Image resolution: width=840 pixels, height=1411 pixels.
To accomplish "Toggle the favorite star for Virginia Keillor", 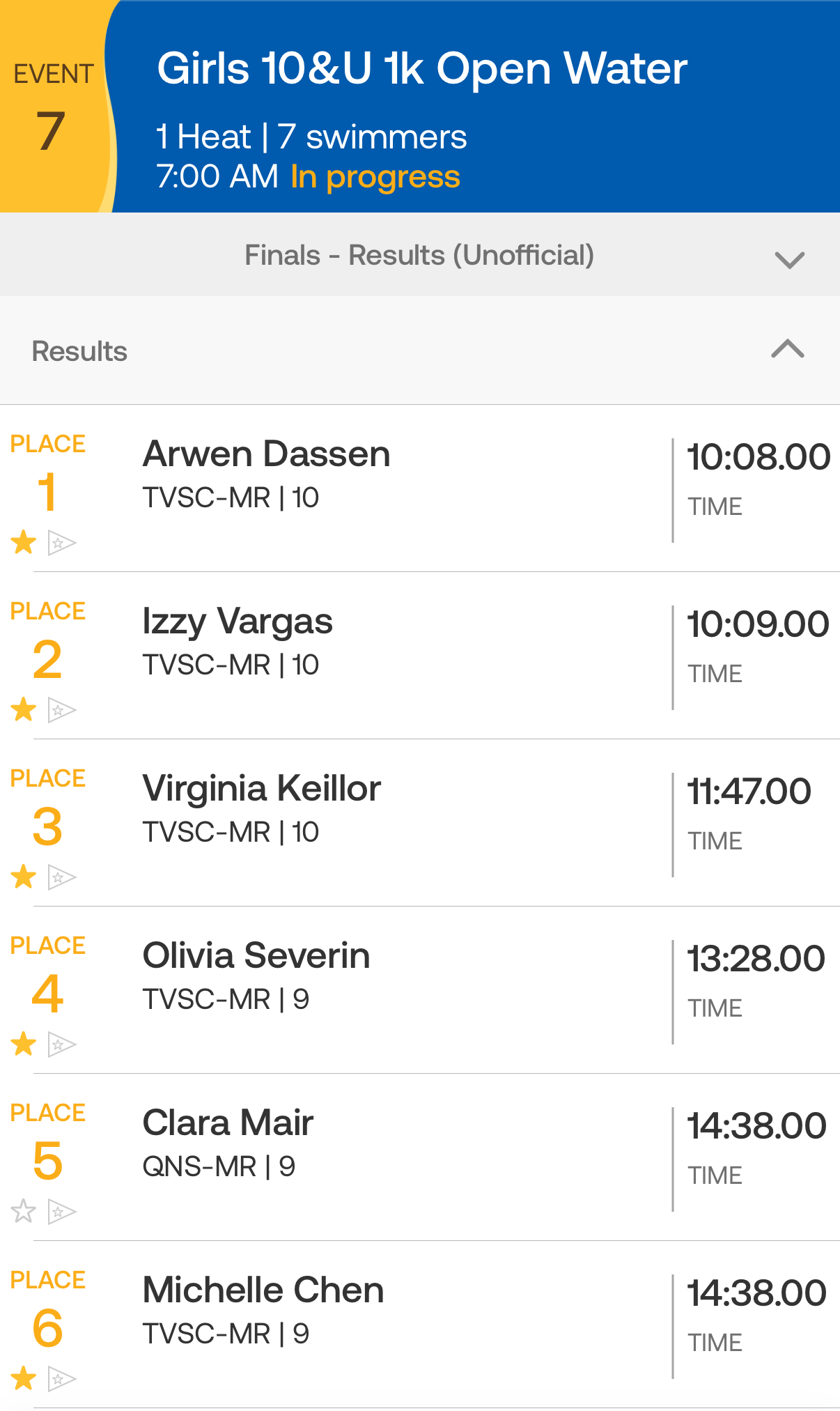I will (24, 877).
